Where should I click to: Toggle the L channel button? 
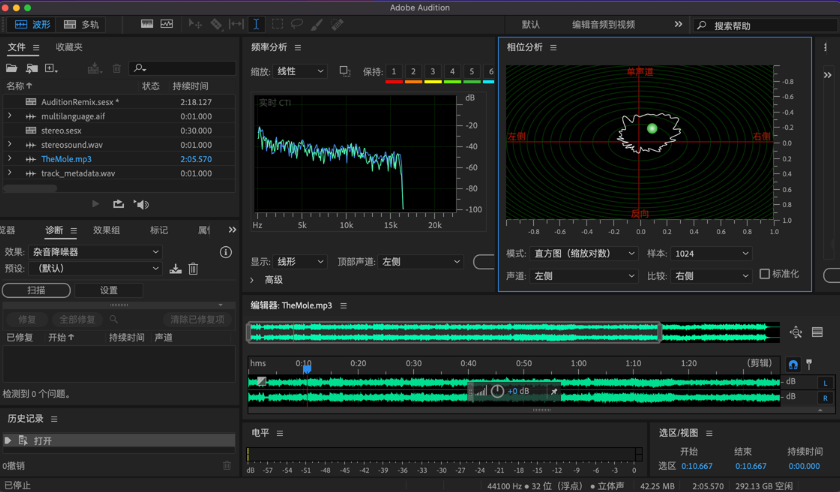[826, 383]
